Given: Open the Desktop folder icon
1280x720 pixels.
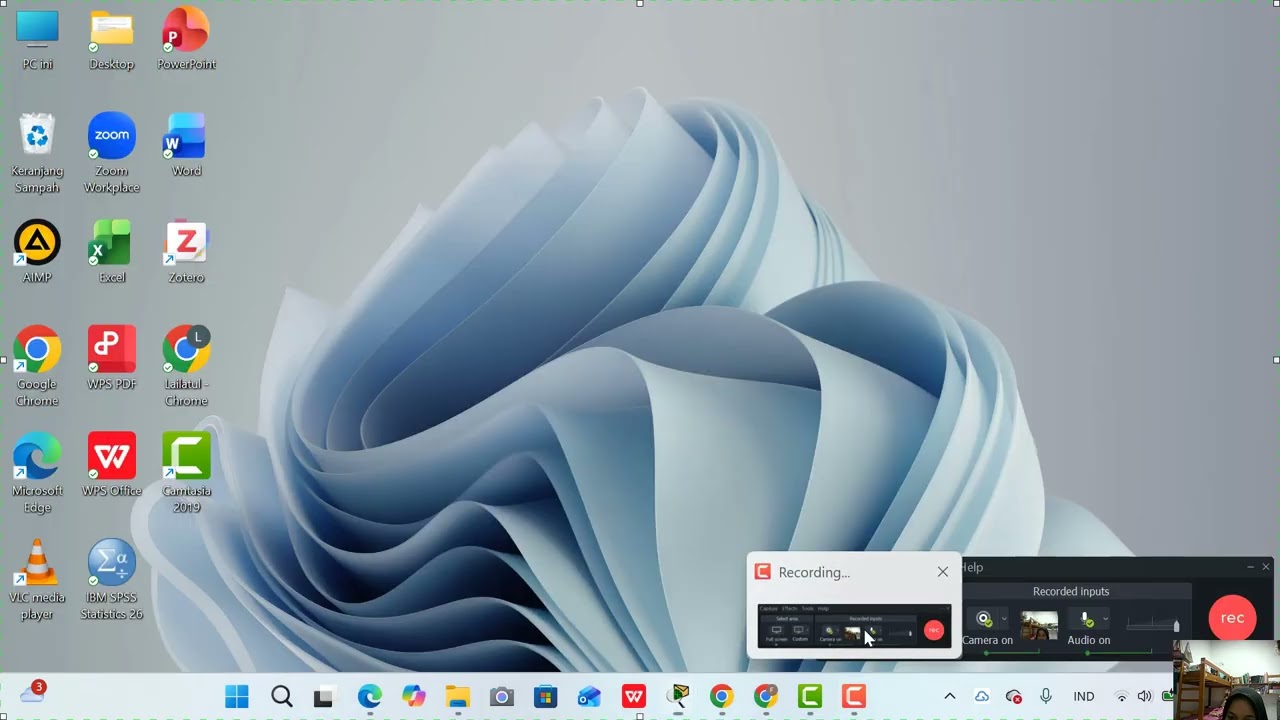Looking at the screenshot, I should click(x=111, y=40).
